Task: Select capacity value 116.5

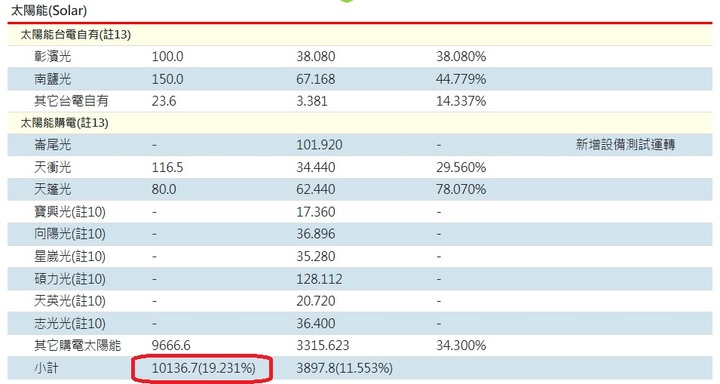Action: pos(168,167)
